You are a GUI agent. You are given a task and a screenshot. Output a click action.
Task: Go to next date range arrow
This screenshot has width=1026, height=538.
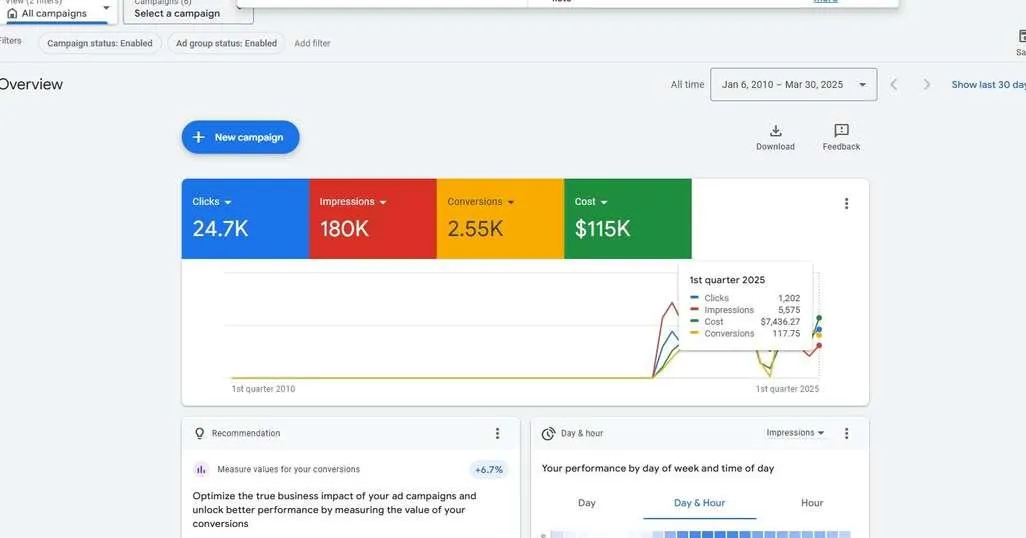point(927,84)
